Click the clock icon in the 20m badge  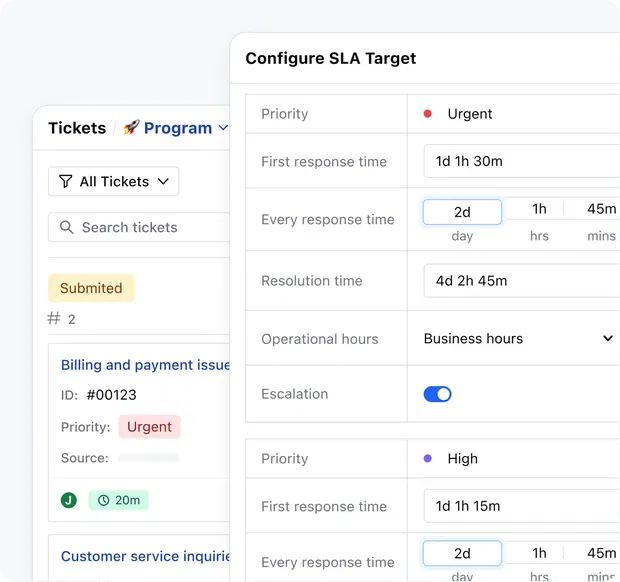click(104, 500)
